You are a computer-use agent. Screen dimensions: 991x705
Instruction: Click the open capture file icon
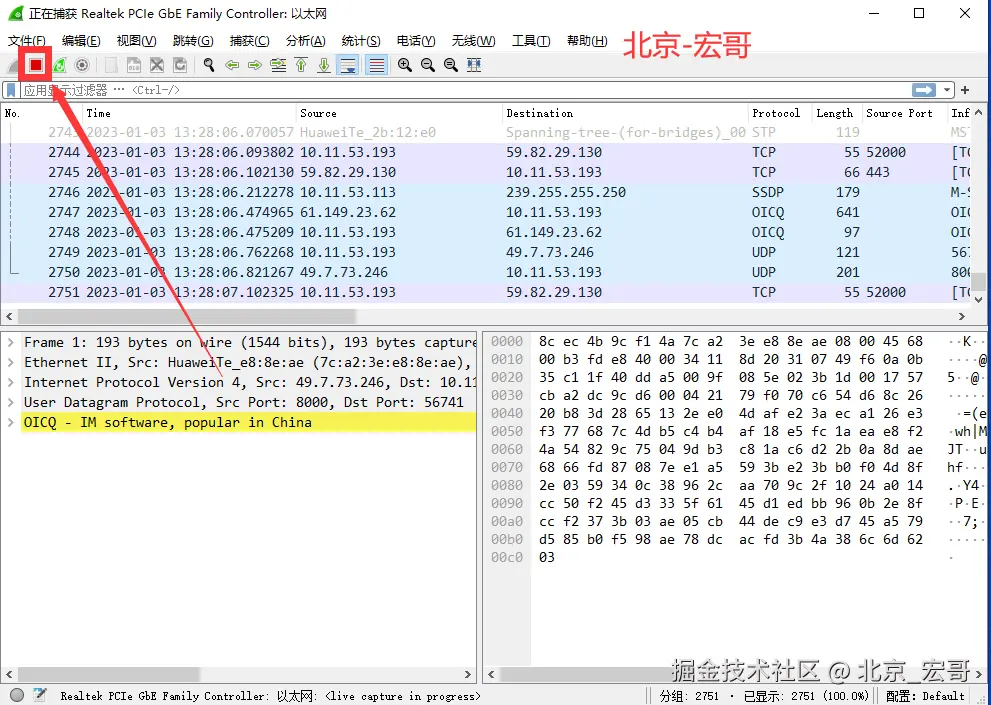point(111,64)
